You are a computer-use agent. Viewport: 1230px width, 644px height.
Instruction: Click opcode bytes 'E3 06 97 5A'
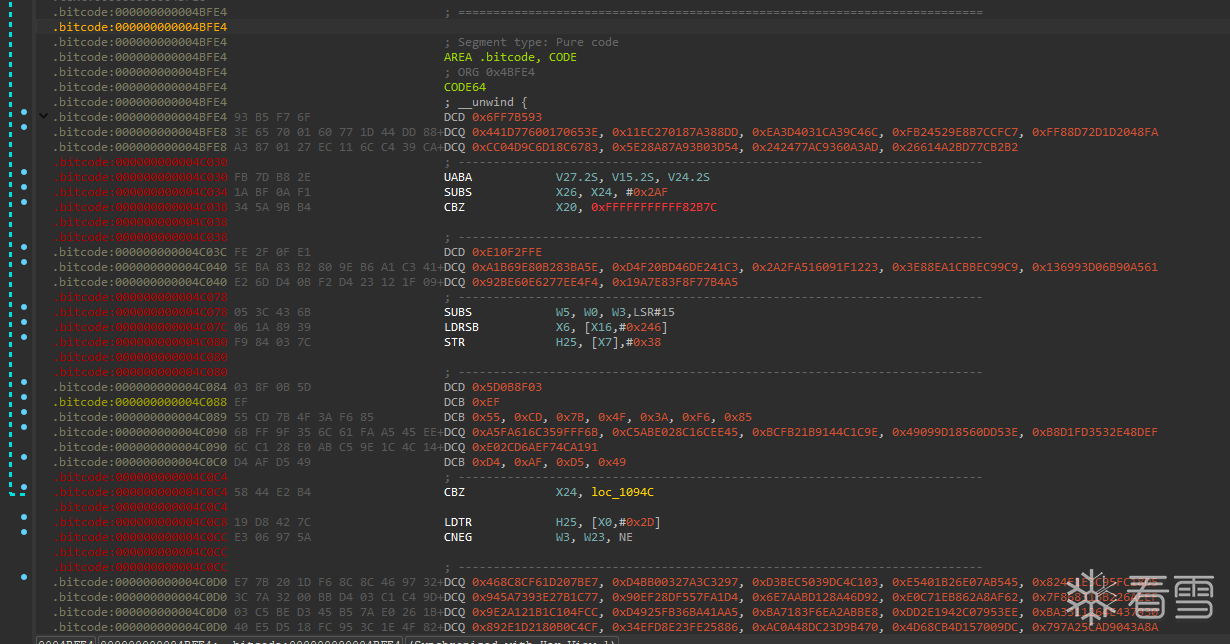(x=271, y=537)
